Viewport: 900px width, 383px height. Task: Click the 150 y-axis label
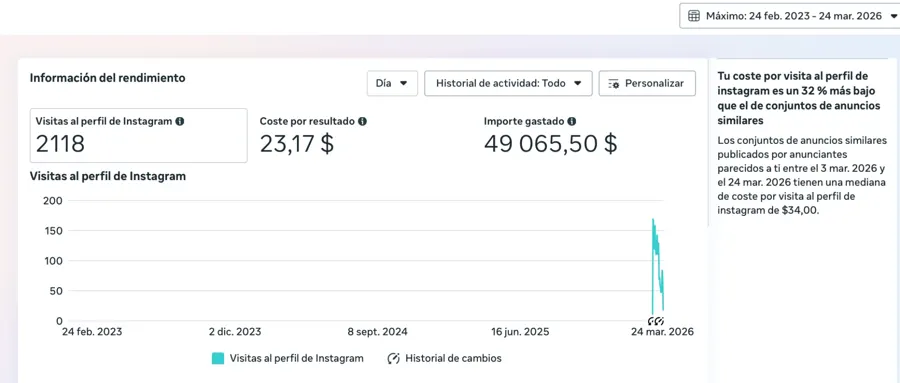click(x=53, y=231)
